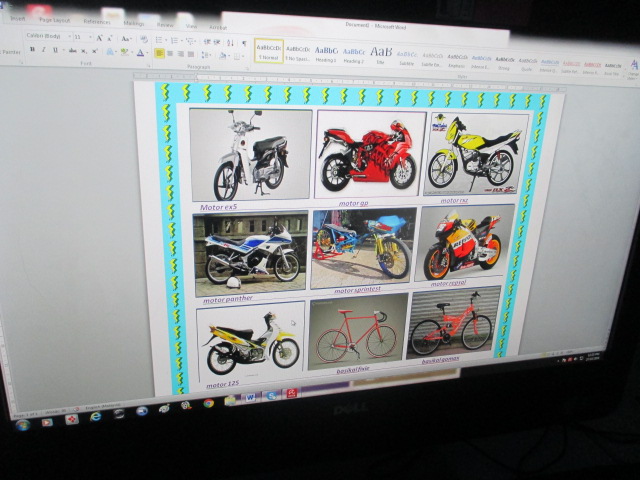Apply strikethrough formatting
Viewport: 640px width, 480px height.
[x=73, y=51]
